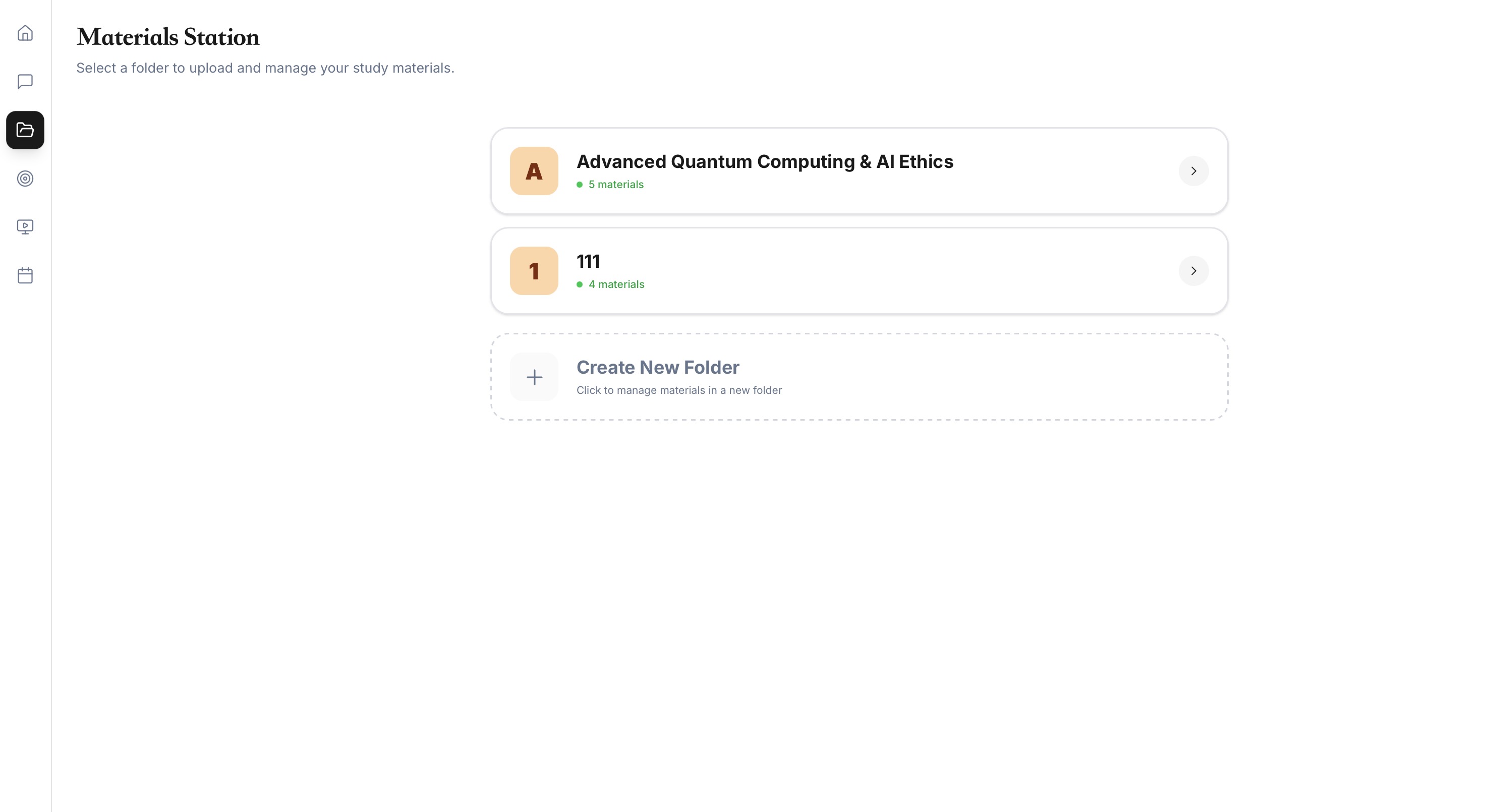The height and width of the screenshot is (812, 1487).
Task: Go to the Home page icon
Action: pos(25,33)
